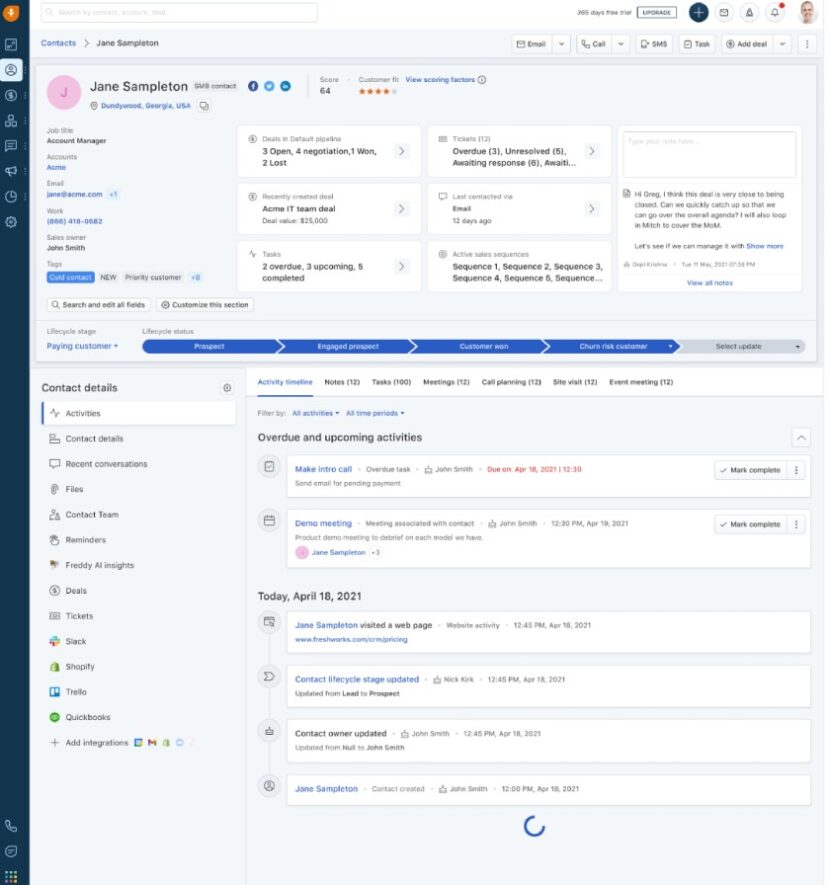Viewport: 830px width, 885px height.
Task: Click the Campaigns megaphone icon in sidebar
Action: [11, 170]
